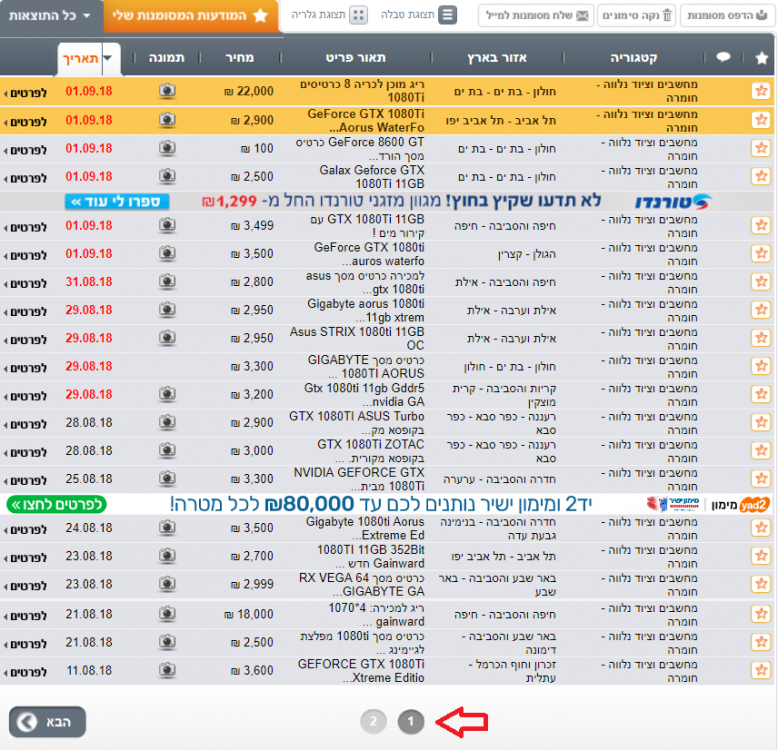Switch to table view (תצוגת טבלה)
This screenshot has width=778, height=750.
coord(420,15)
